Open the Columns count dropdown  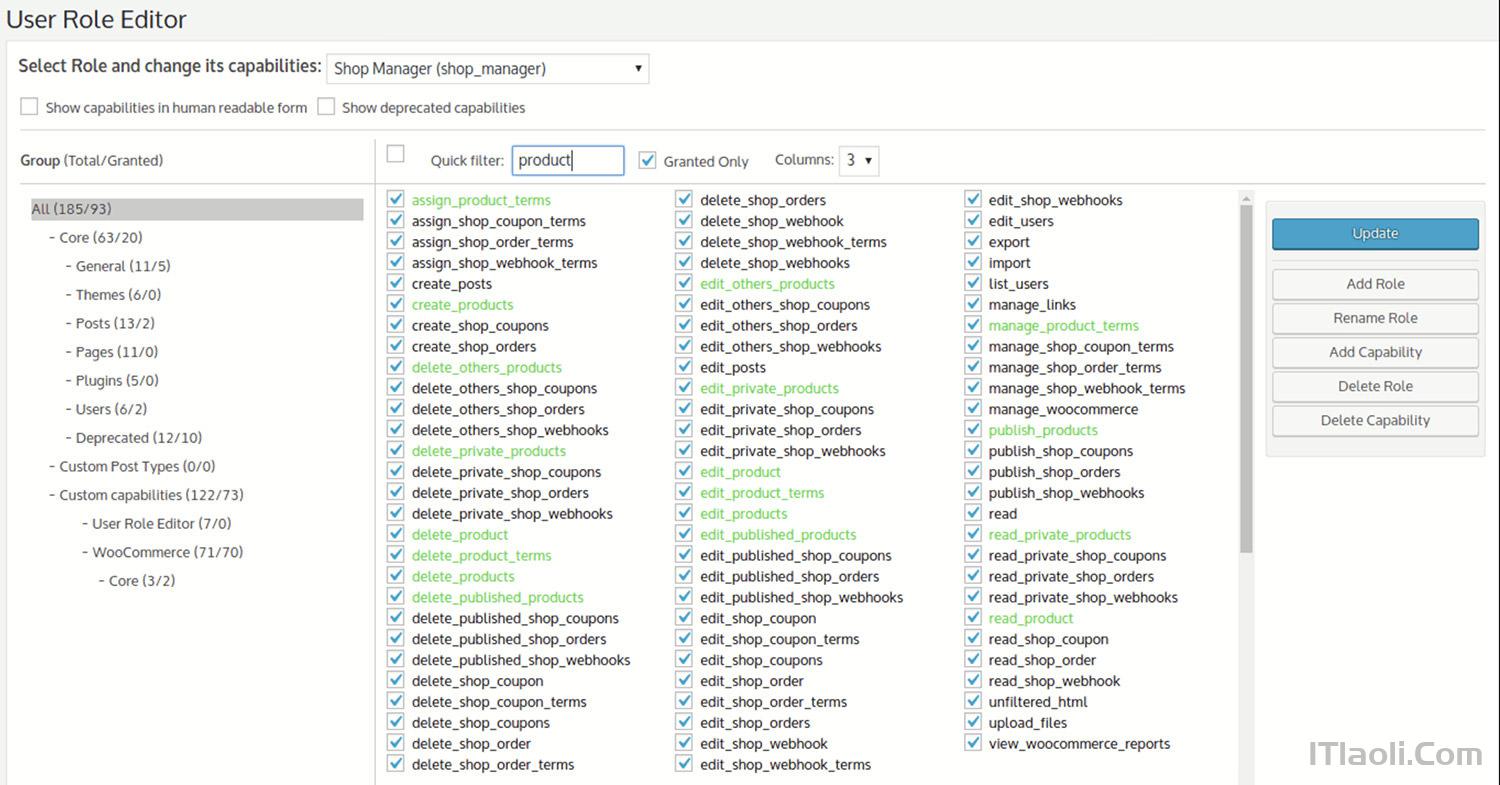click(859, 160)
